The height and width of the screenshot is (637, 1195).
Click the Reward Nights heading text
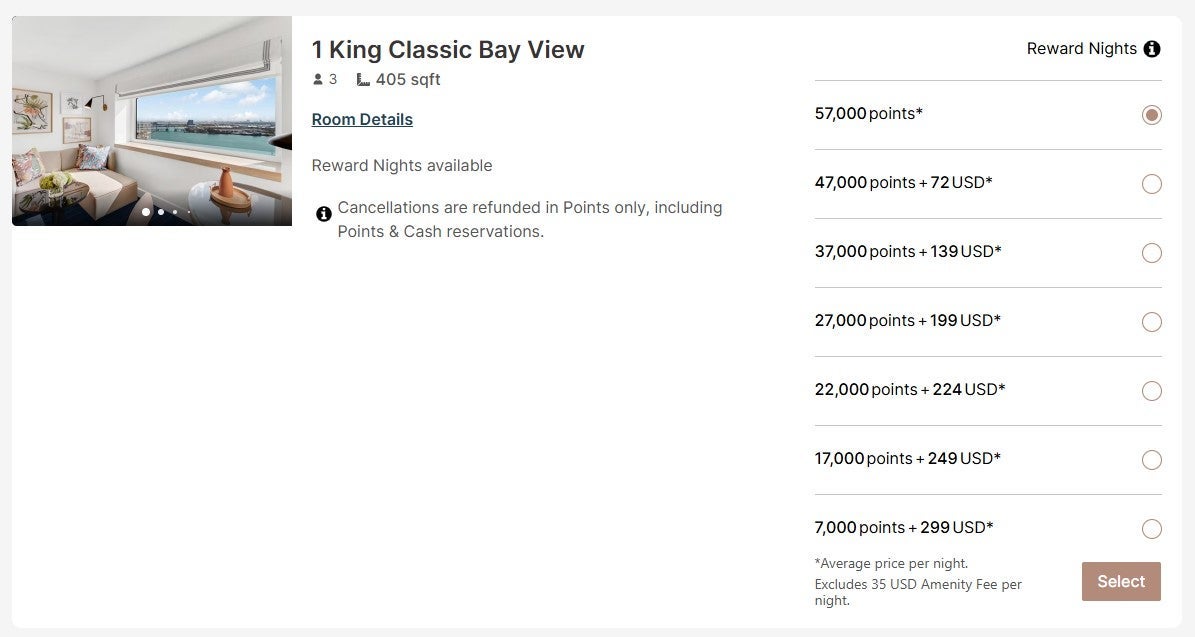[1081, 48]
